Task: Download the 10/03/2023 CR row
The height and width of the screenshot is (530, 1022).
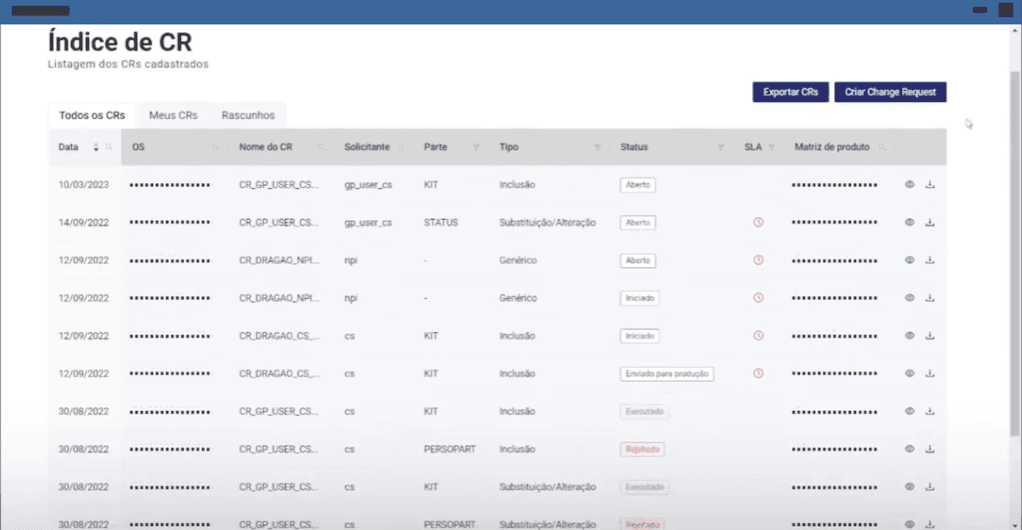Action: [929, 184]
